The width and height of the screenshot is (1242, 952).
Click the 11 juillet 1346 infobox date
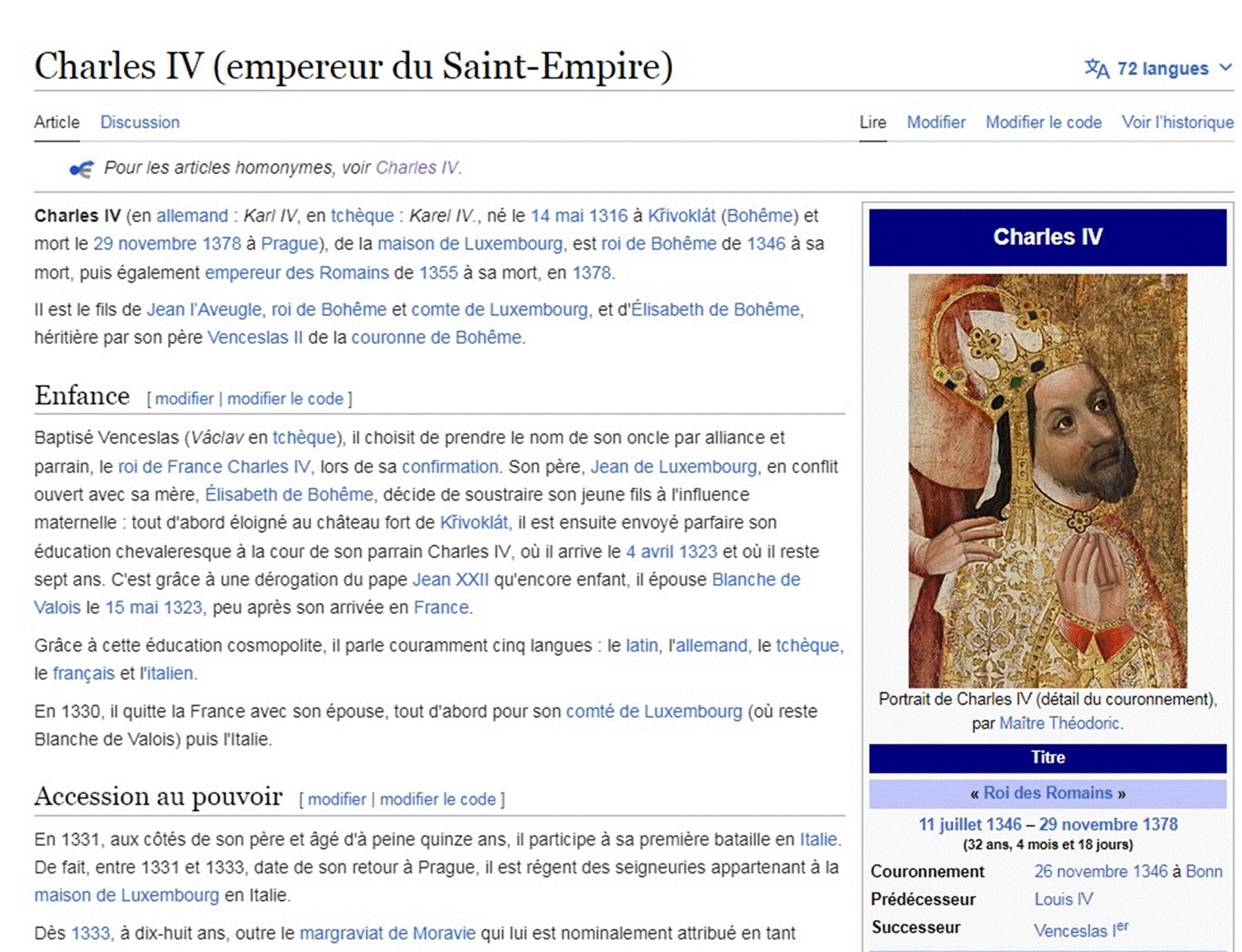970,825
